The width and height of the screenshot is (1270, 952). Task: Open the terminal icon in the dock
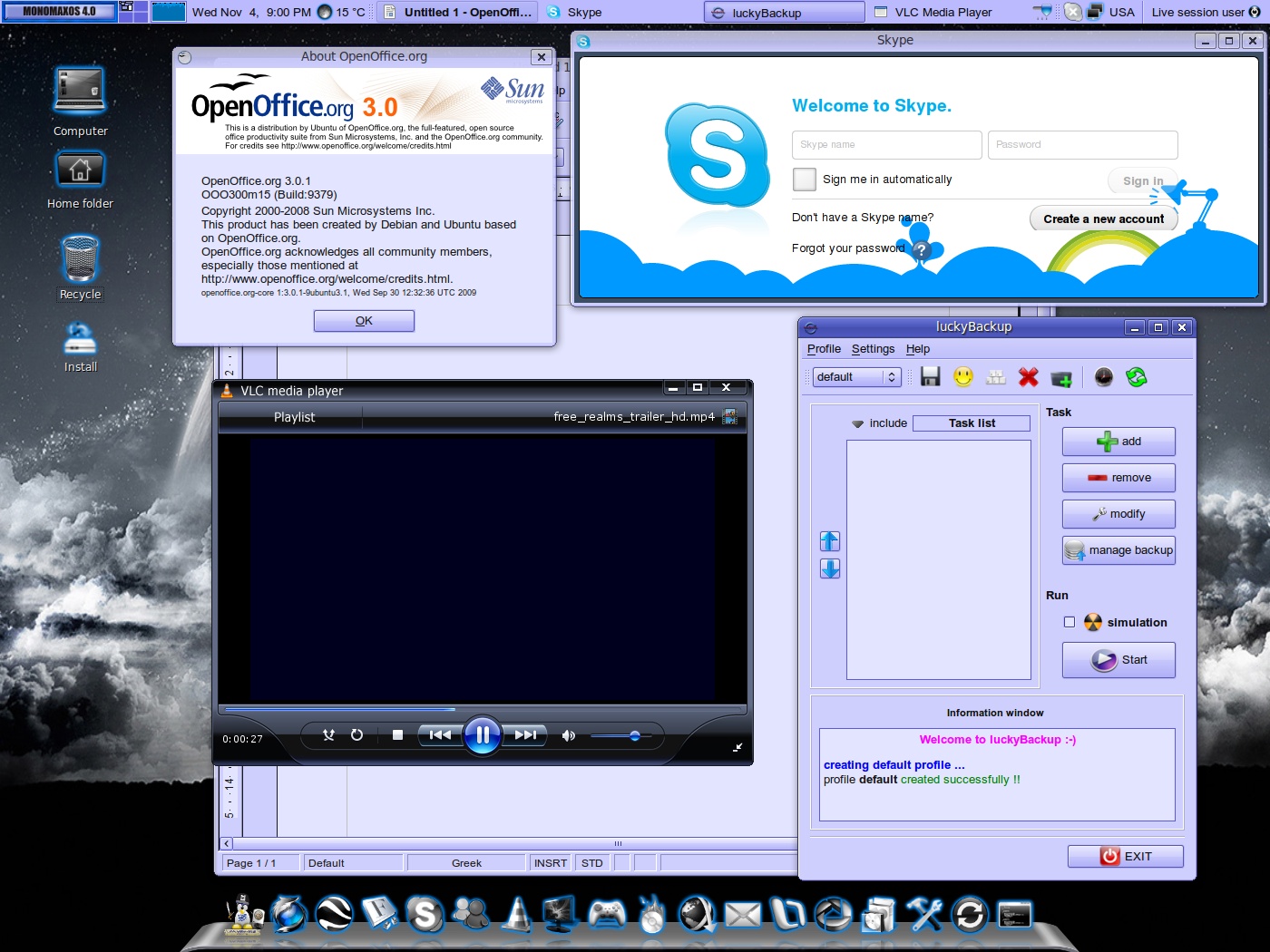tap(1015, 915)
